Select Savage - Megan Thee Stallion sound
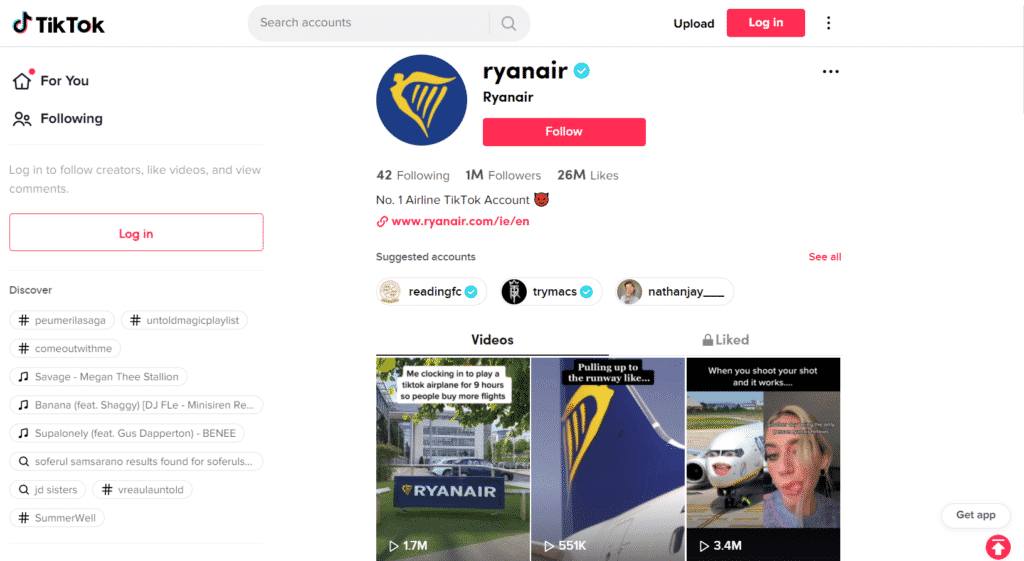The image size is (1024, 561). point(99,377)
